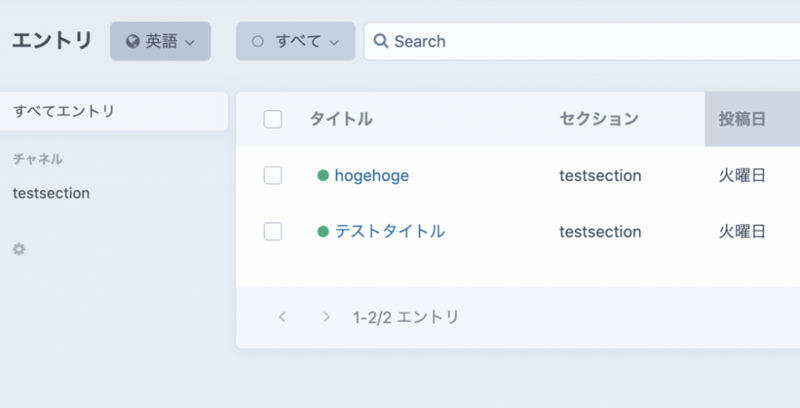
Task: Click the settings gear icon in sidebar
Action: [18, 249]
